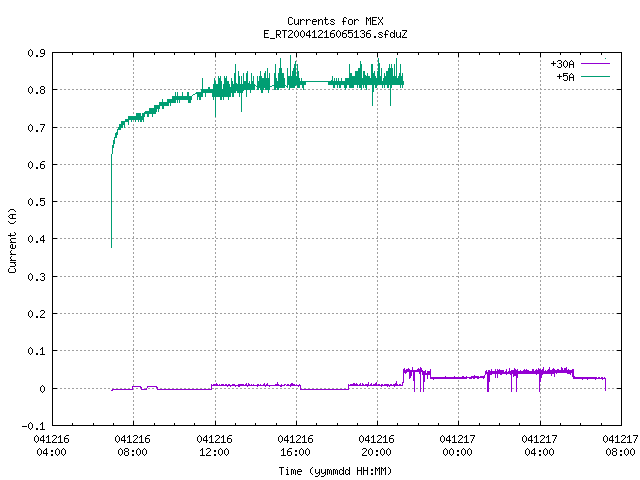Click the purple +30A legend line sample
The height and width of the screenshot is (480, 640).
[x=595, y=64]
